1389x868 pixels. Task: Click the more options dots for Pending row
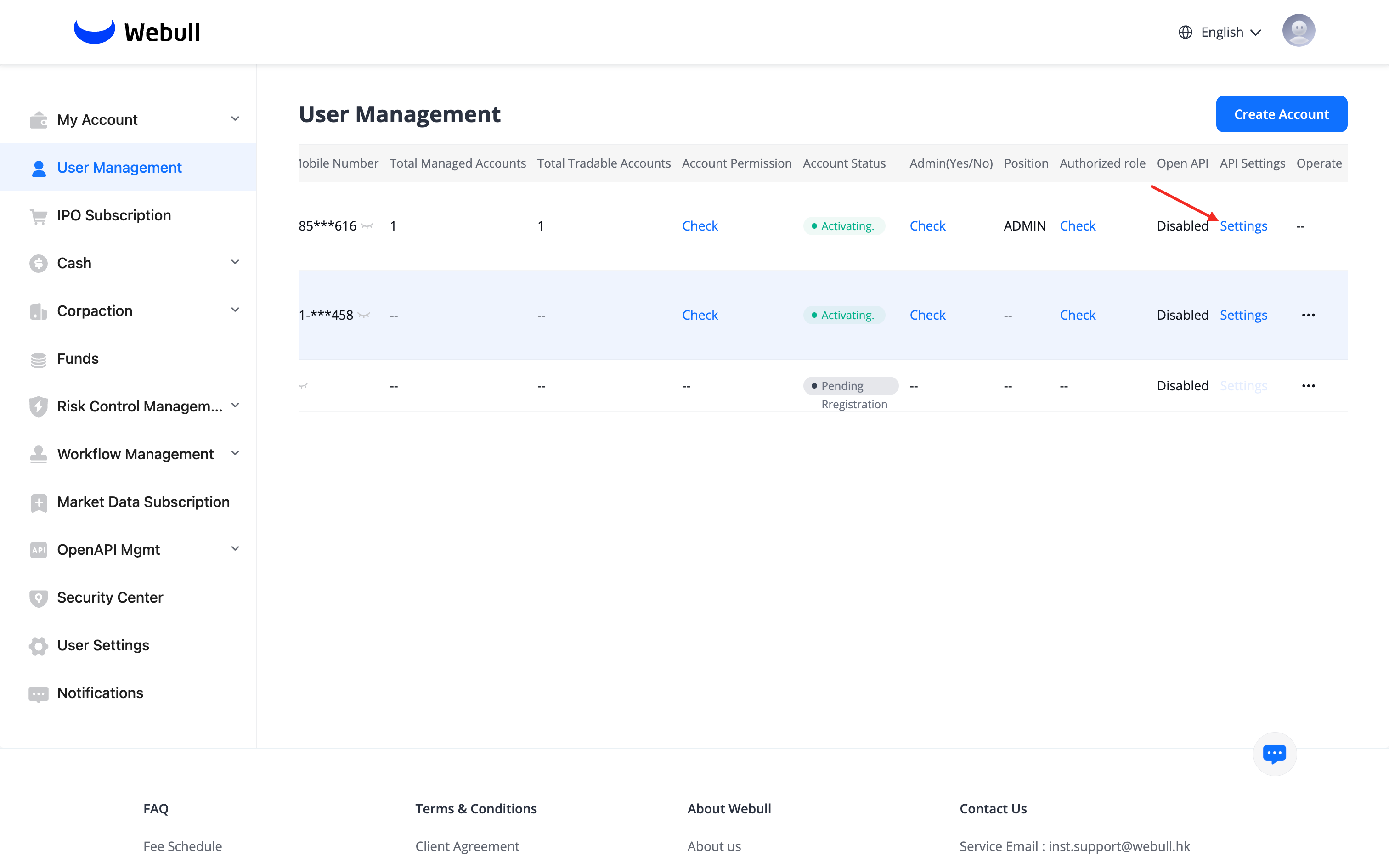(x=1308, y=386)
